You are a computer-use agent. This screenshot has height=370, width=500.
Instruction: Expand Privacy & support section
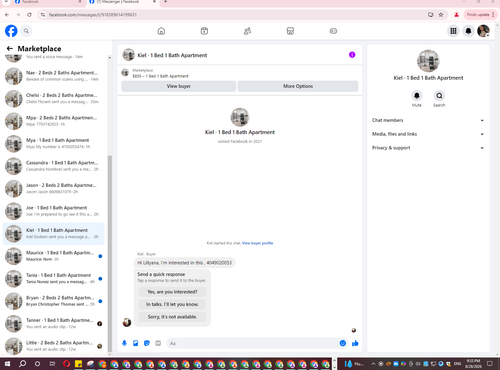pyautogui.click(x=428, y=148)
